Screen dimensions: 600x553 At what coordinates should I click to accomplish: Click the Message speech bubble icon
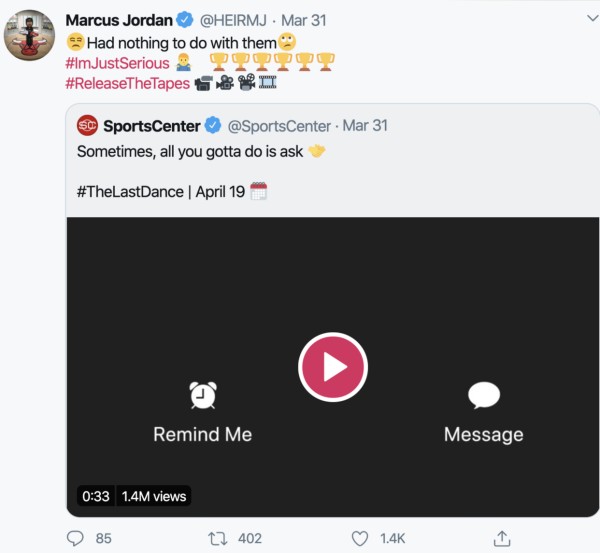pyautogui.click(x=484, y=395)
